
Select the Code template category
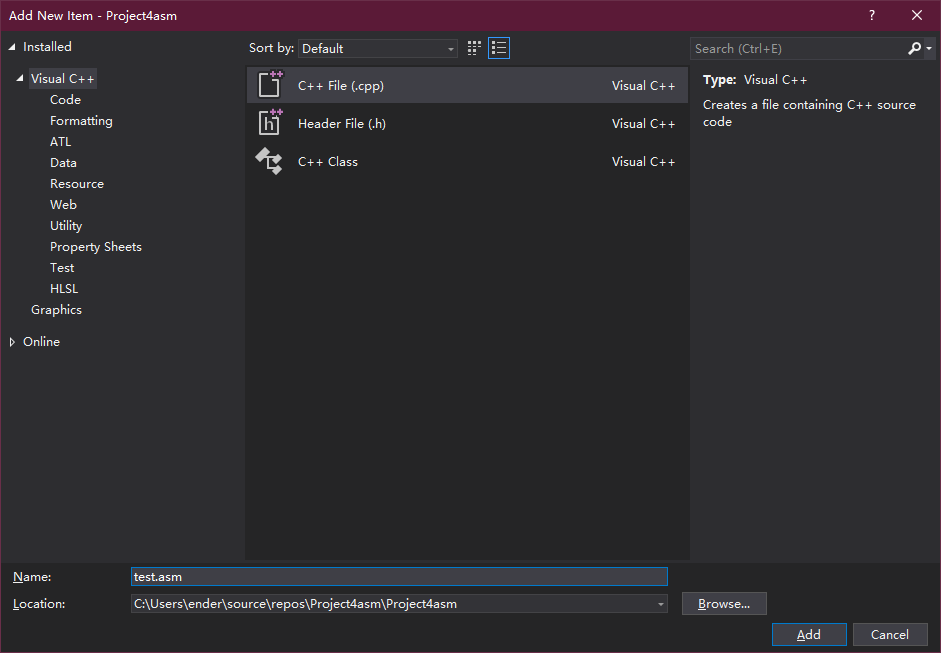[64, 99]
